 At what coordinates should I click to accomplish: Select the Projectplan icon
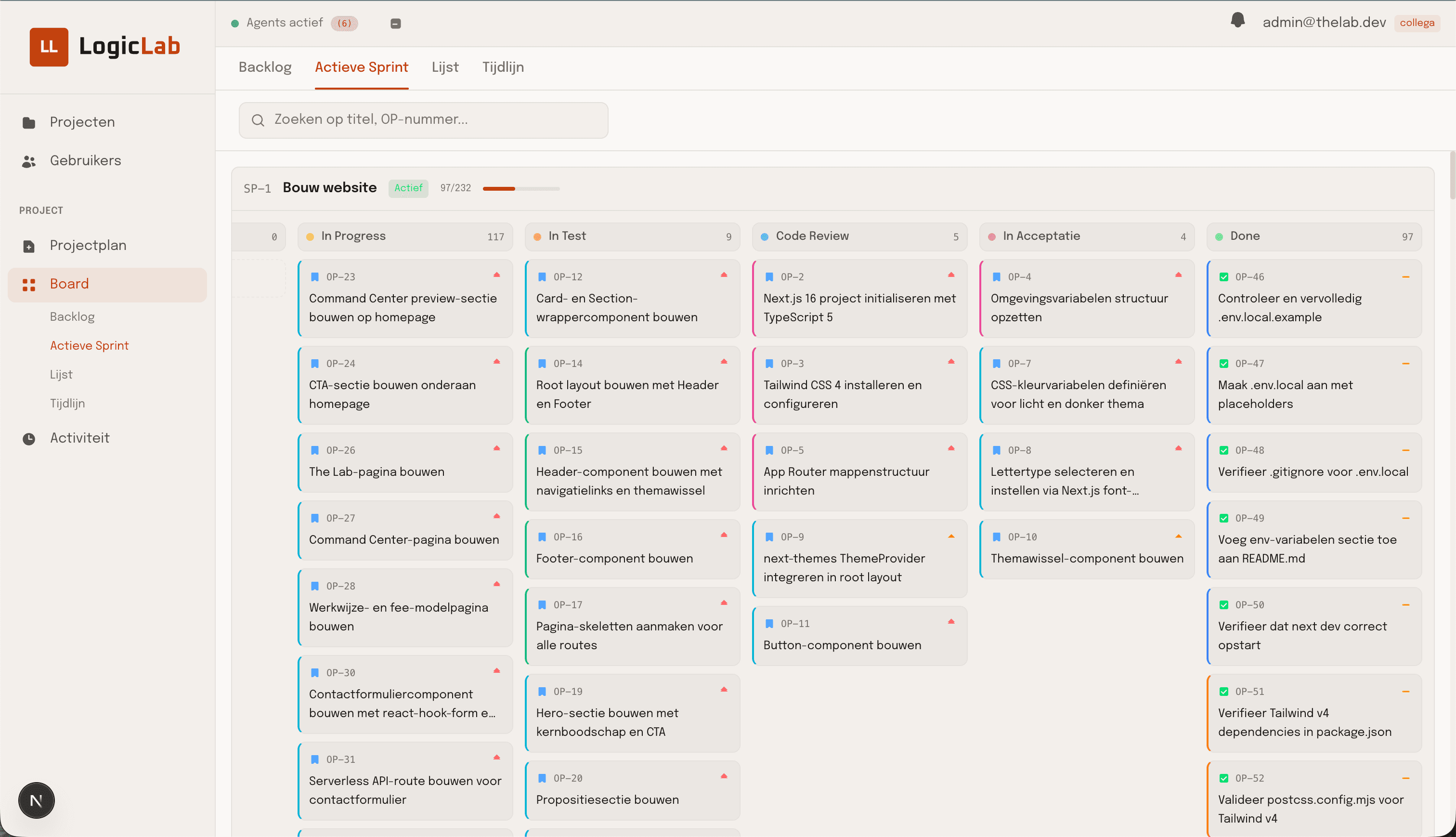pos(29,246)
